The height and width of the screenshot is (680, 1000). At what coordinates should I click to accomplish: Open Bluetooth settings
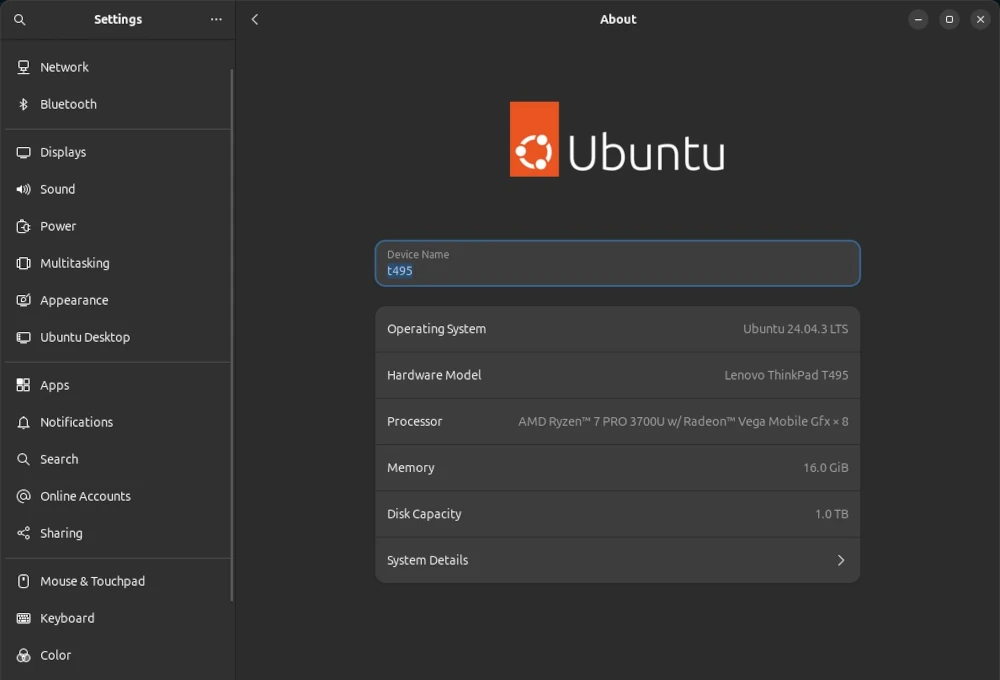click(x=117, y=104)
